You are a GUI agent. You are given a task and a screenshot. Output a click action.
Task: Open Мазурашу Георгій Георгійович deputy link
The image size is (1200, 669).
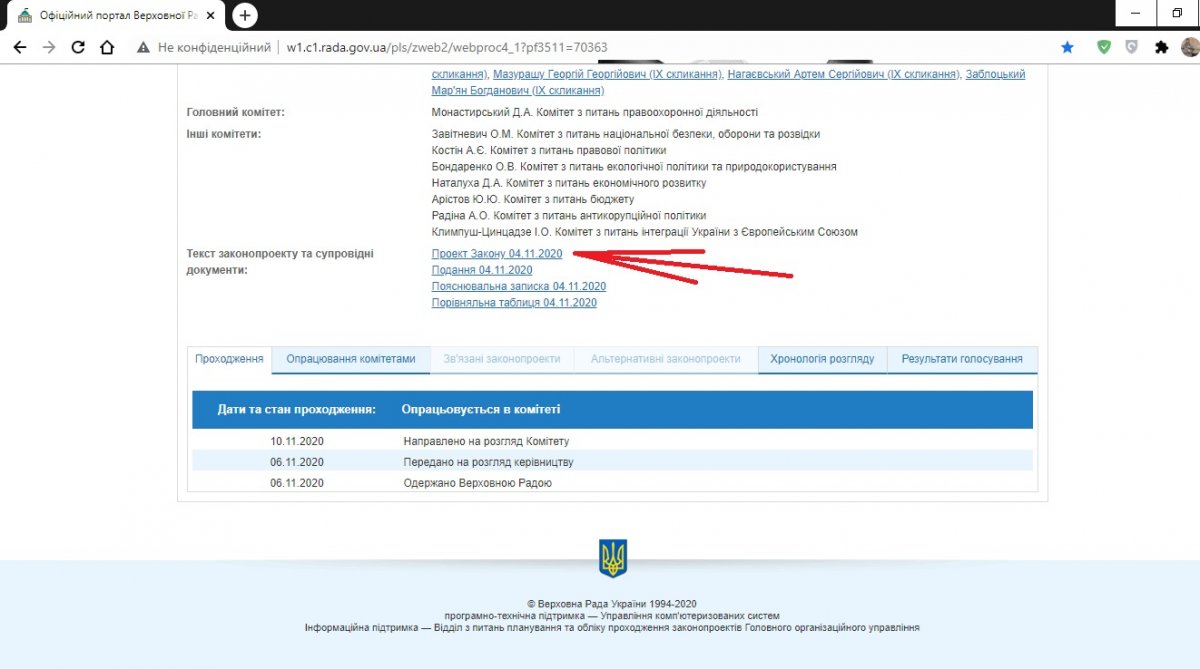(x=607, y=74)
